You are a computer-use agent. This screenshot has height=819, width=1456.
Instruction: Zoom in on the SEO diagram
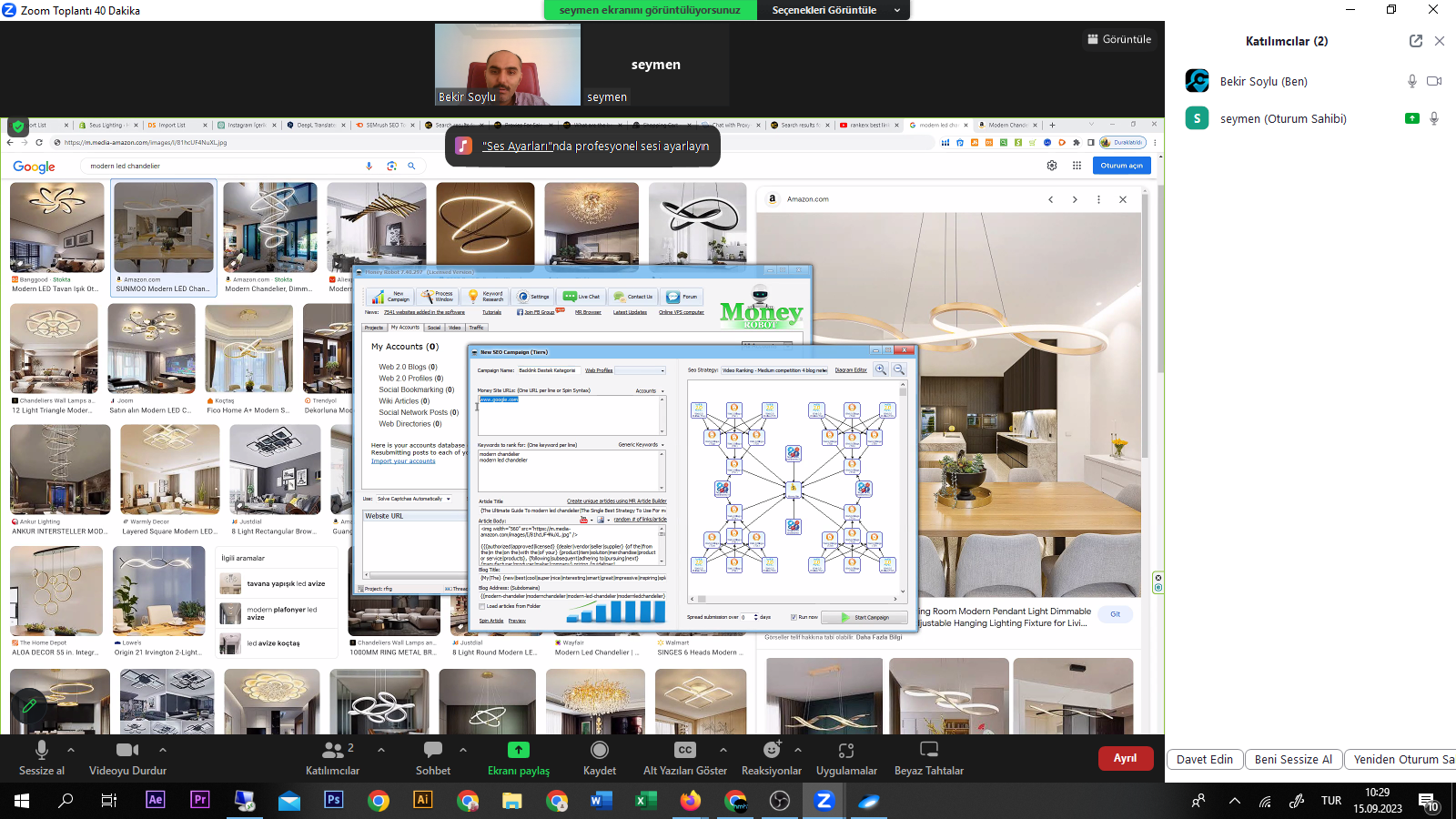(881, 369)
